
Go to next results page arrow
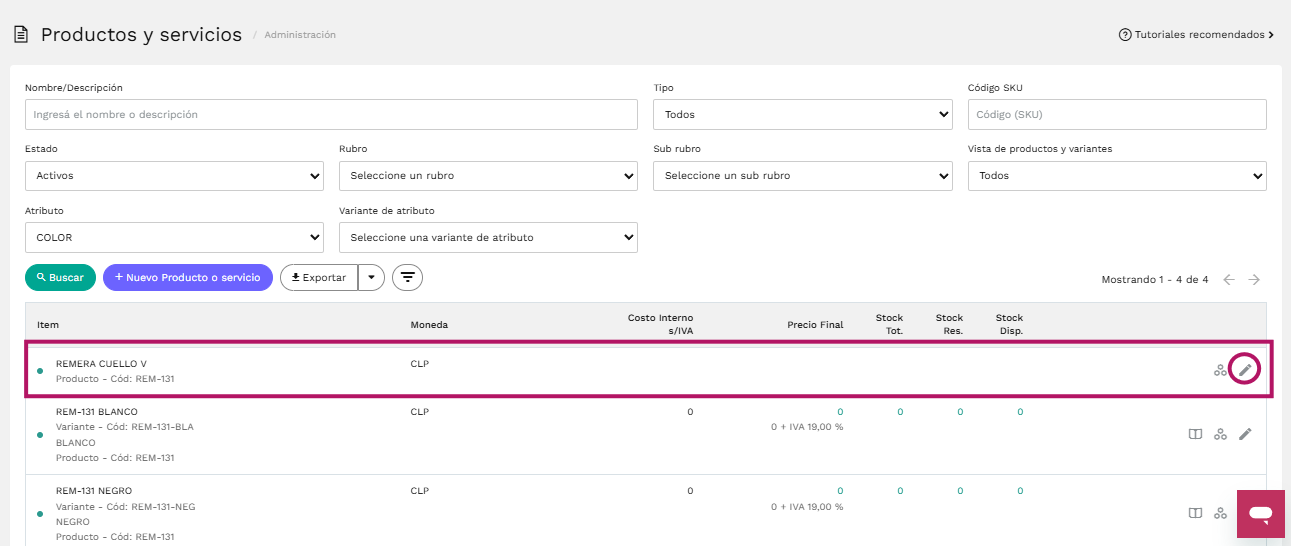(1253, 280)
